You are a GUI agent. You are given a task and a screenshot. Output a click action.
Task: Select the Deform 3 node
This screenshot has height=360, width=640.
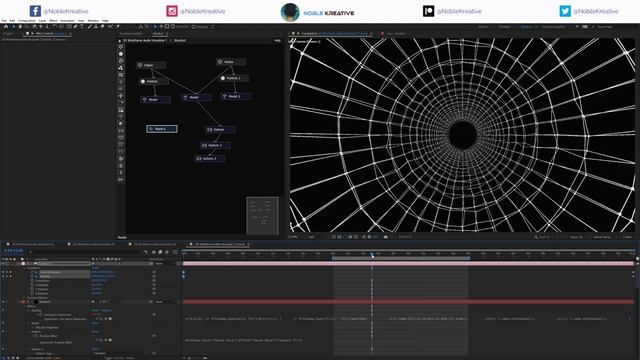[x=209, y=158]
